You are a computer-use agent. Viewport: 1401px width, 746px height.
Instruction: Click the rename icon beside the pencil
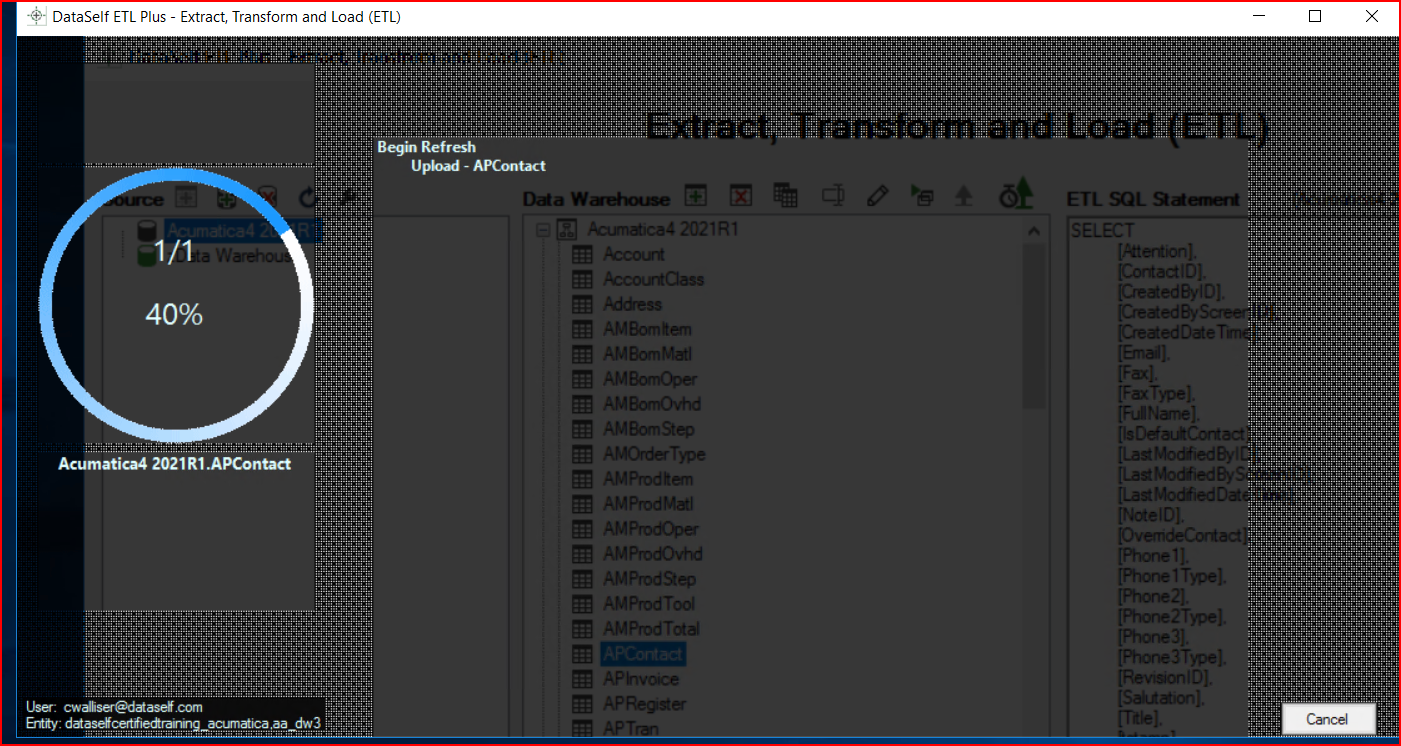(x=833, y=196)
